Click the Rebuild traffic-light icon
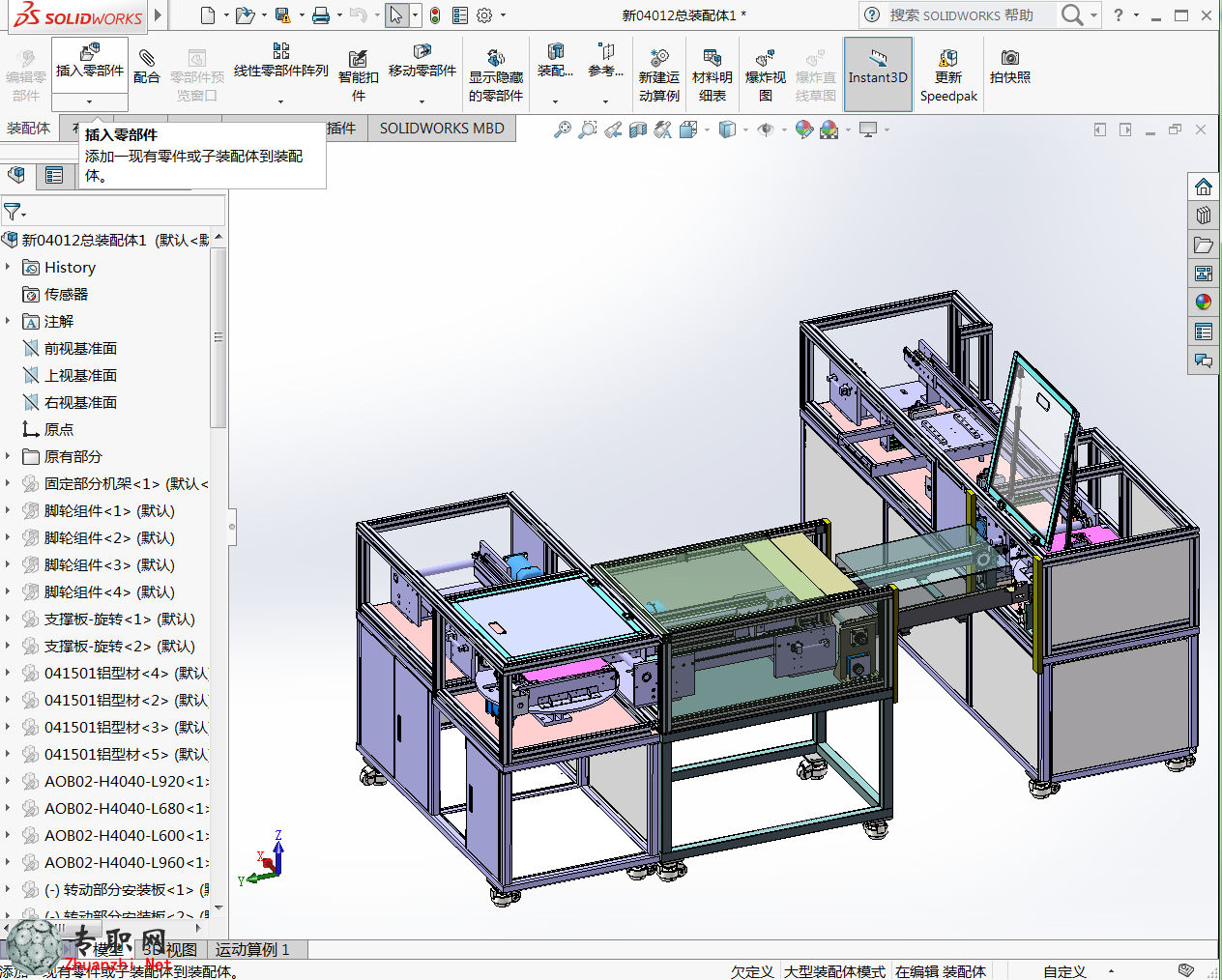Viewport: 1222px width, 980px height. pos(435,15)
